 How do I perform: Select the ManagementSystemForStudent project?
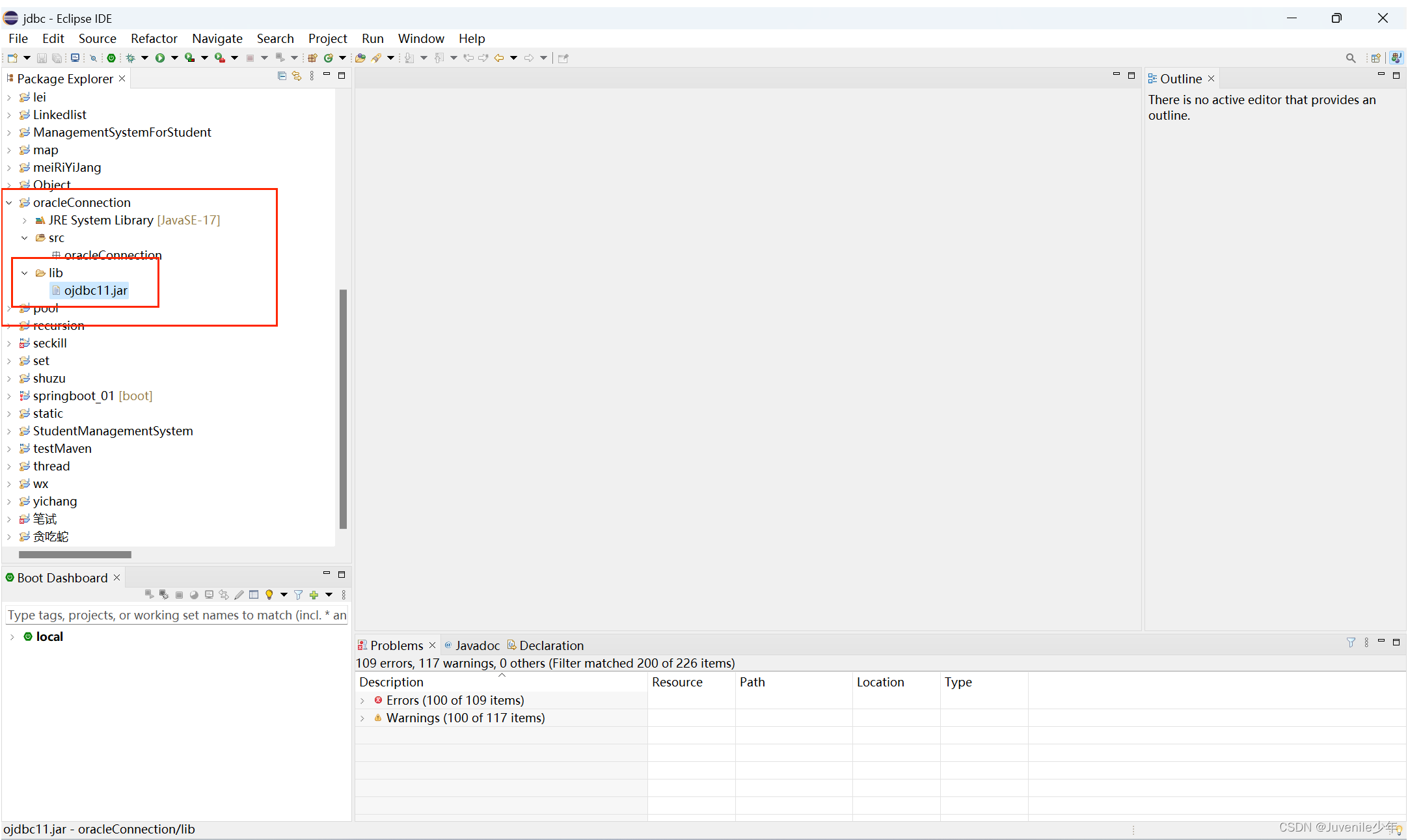[x=115, y=133]
